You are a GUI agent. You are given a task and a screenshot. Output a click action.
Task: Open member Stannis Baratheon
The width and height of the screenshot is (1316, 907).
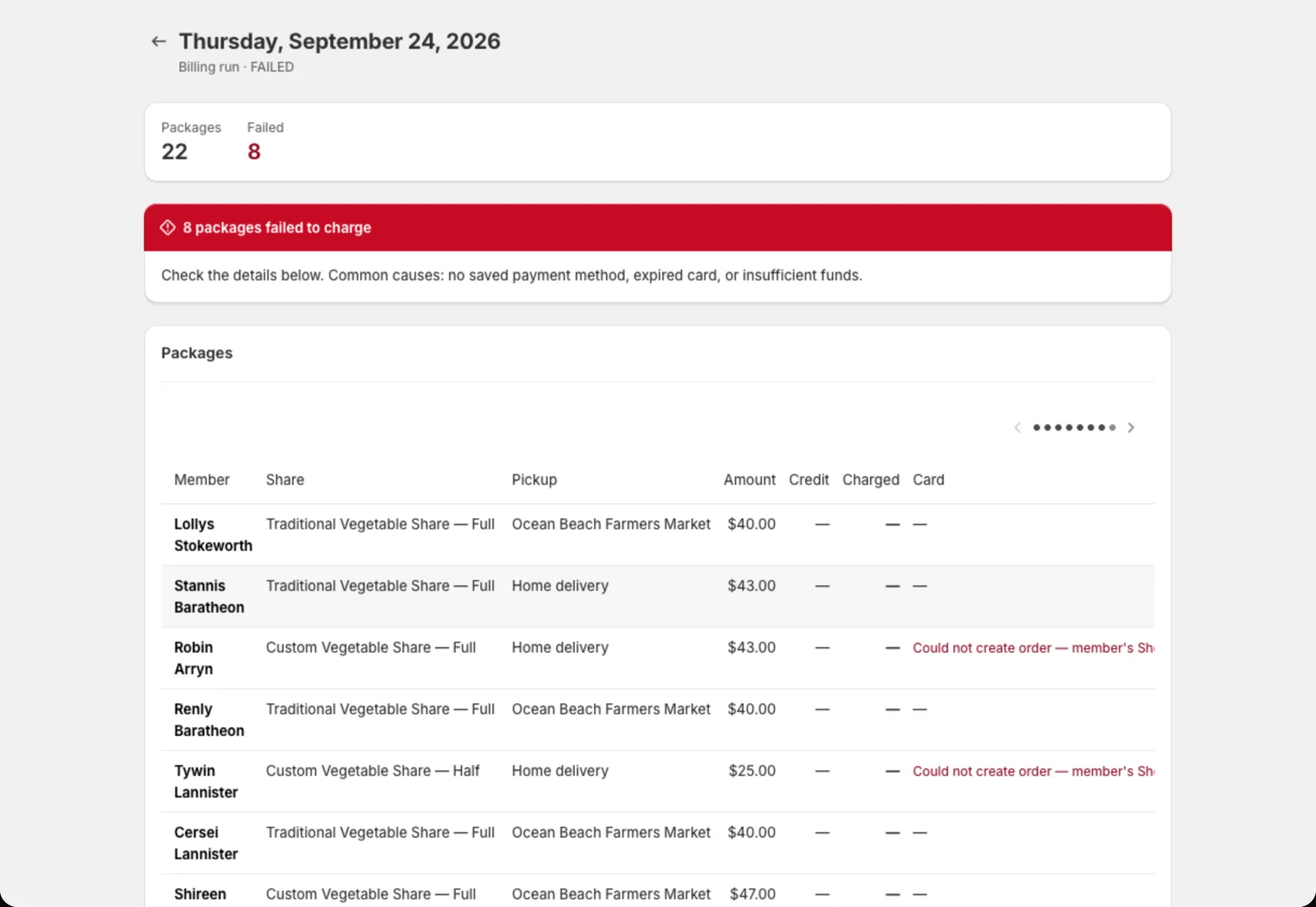(209, 596)
